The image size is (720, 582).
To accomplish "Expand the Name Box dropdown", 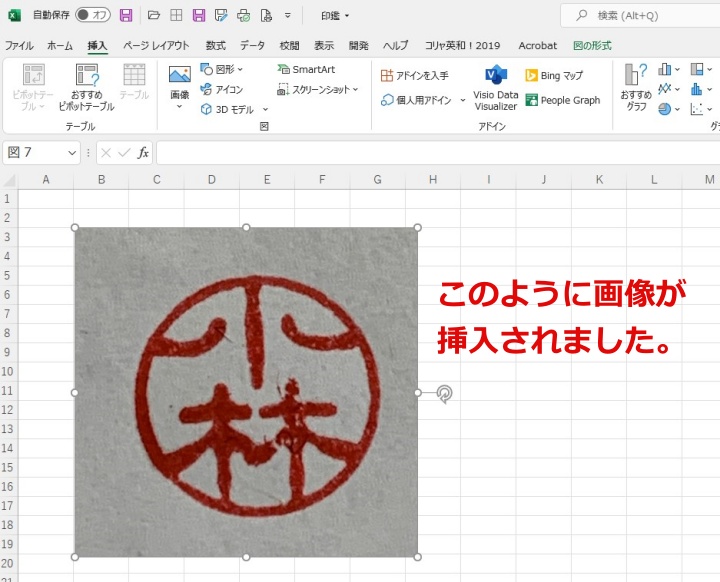I will (72, 153).
